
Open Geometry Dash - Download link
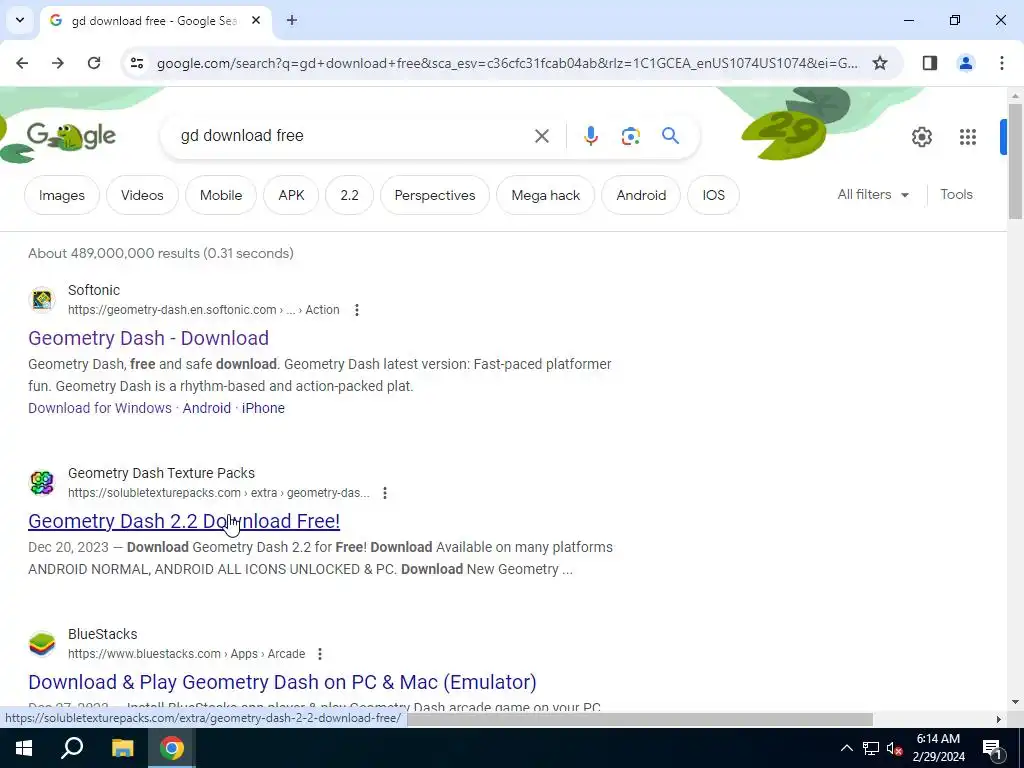coord(148,338)
